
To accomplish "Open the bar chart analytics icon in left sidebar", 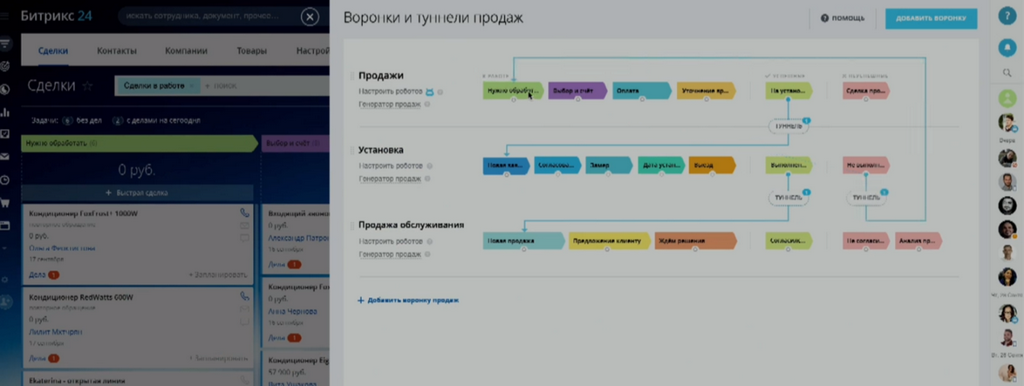I will (5, 112).
